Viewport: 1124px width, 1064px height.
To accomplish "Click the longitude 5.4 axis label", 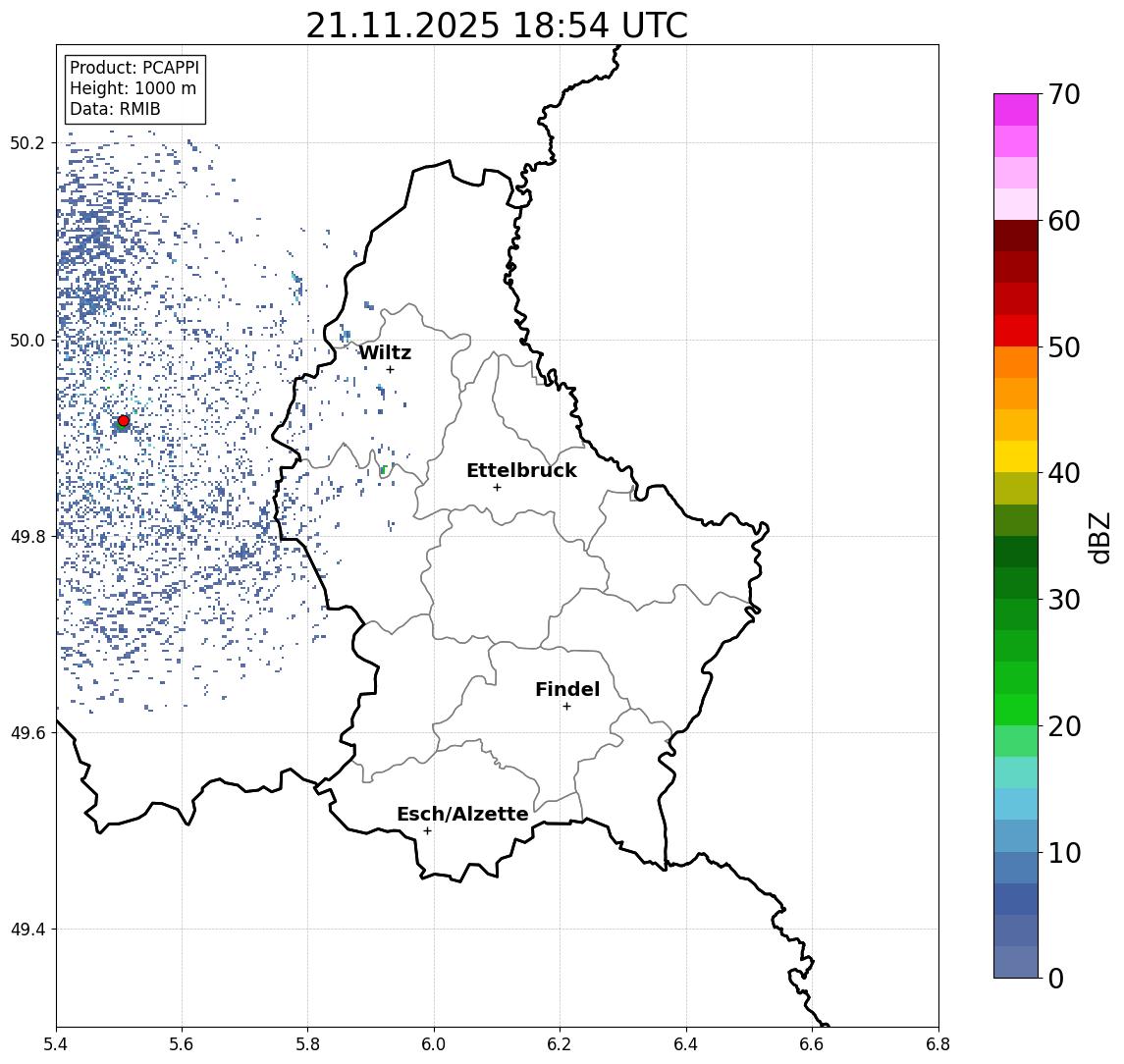I will coord(56,1044).
